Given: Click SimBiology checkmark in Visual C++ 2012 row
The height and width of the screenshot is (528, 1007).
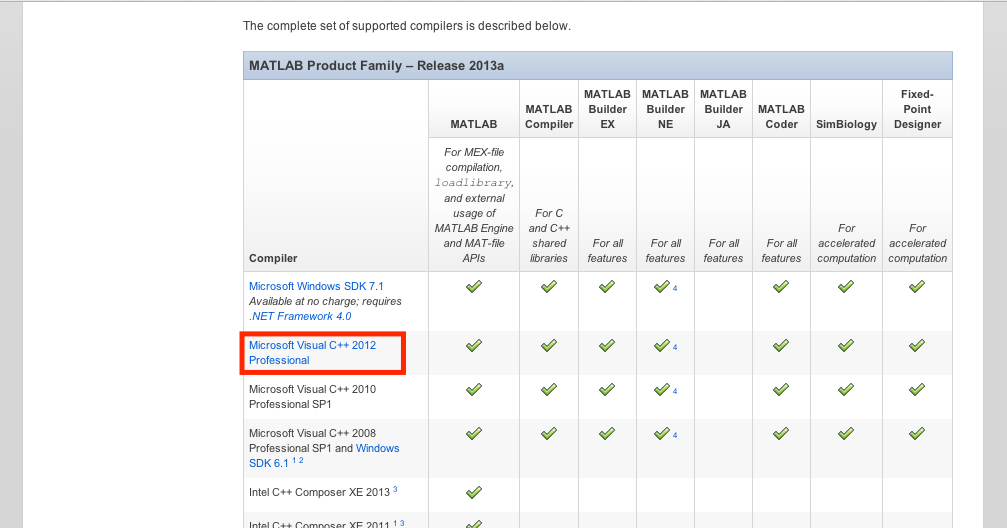Looking at the screenshot, I should (846, 346).
